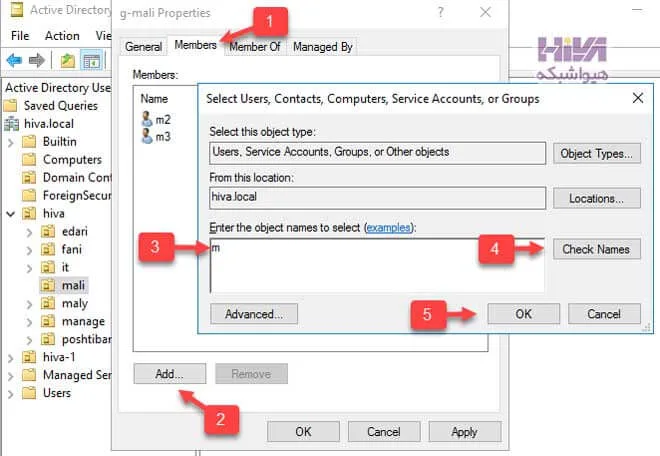Select the Active Directory Users root node
Viewport: 660px width, 456px height.
tap(58, 88)
